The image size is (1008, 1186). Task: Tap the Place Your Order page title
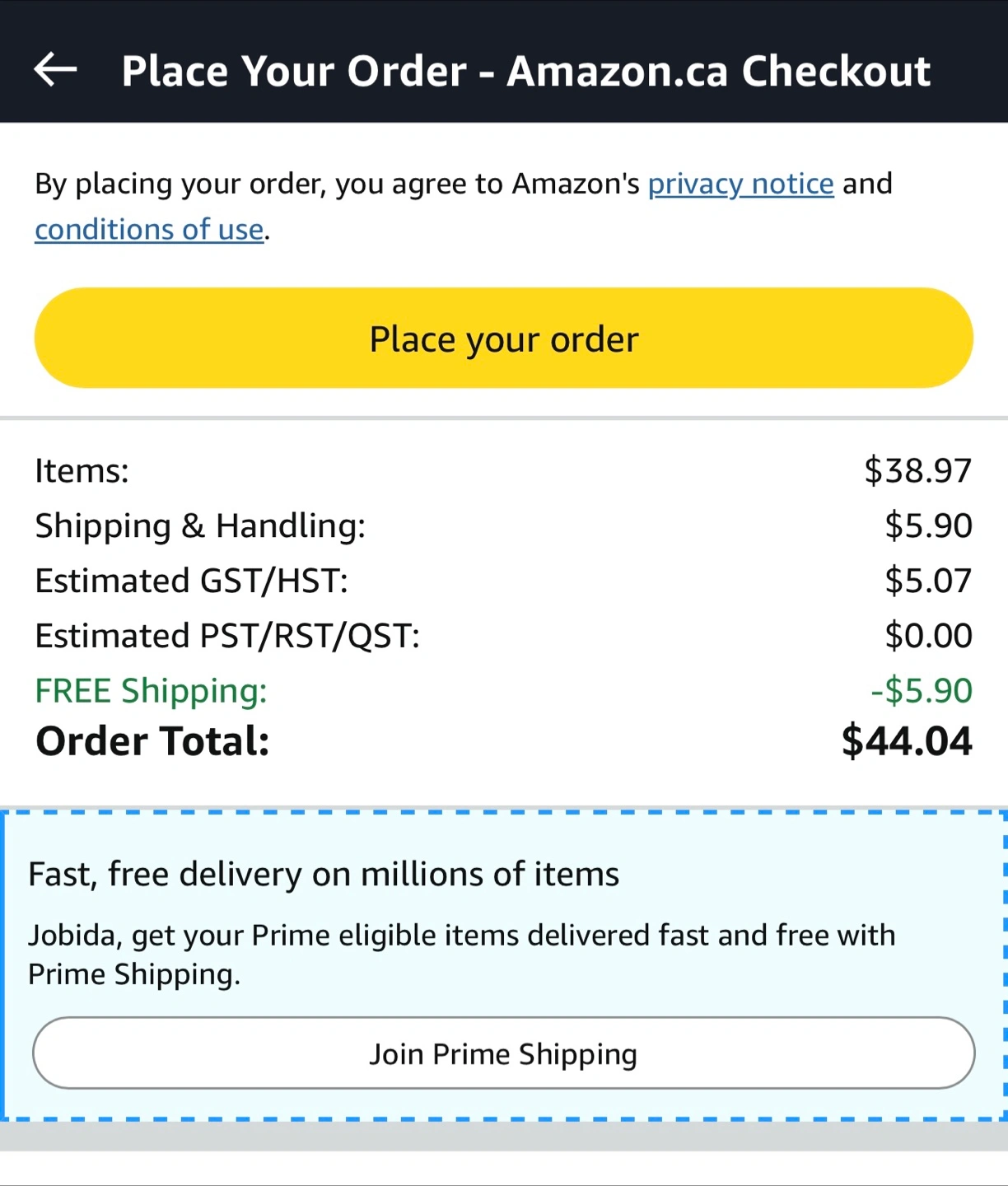(525, 71)
